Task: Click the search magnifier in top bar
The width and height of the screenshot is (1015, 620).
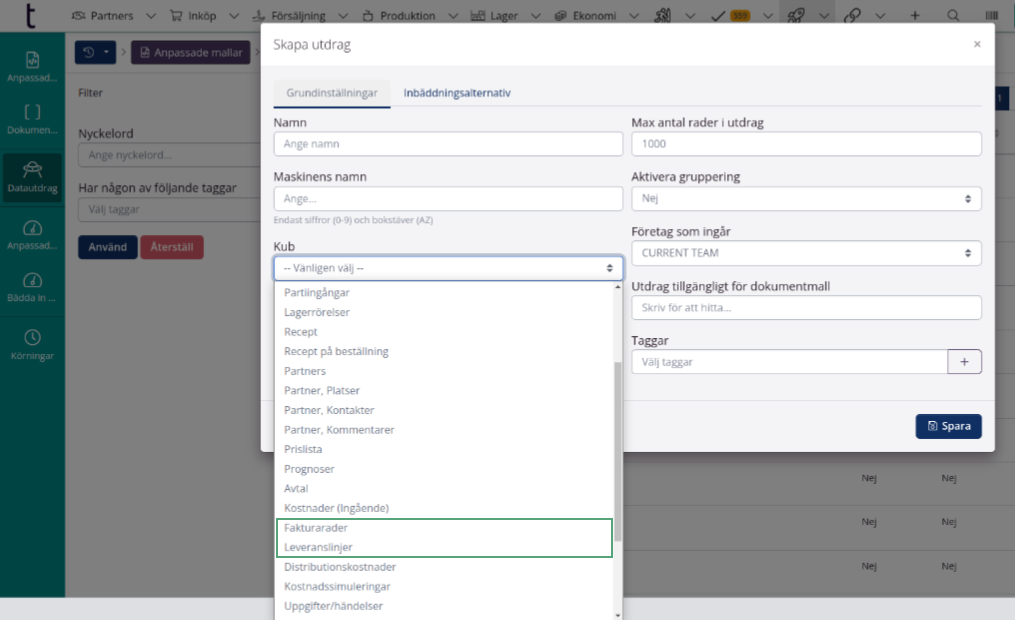Action: click(953, 16)
